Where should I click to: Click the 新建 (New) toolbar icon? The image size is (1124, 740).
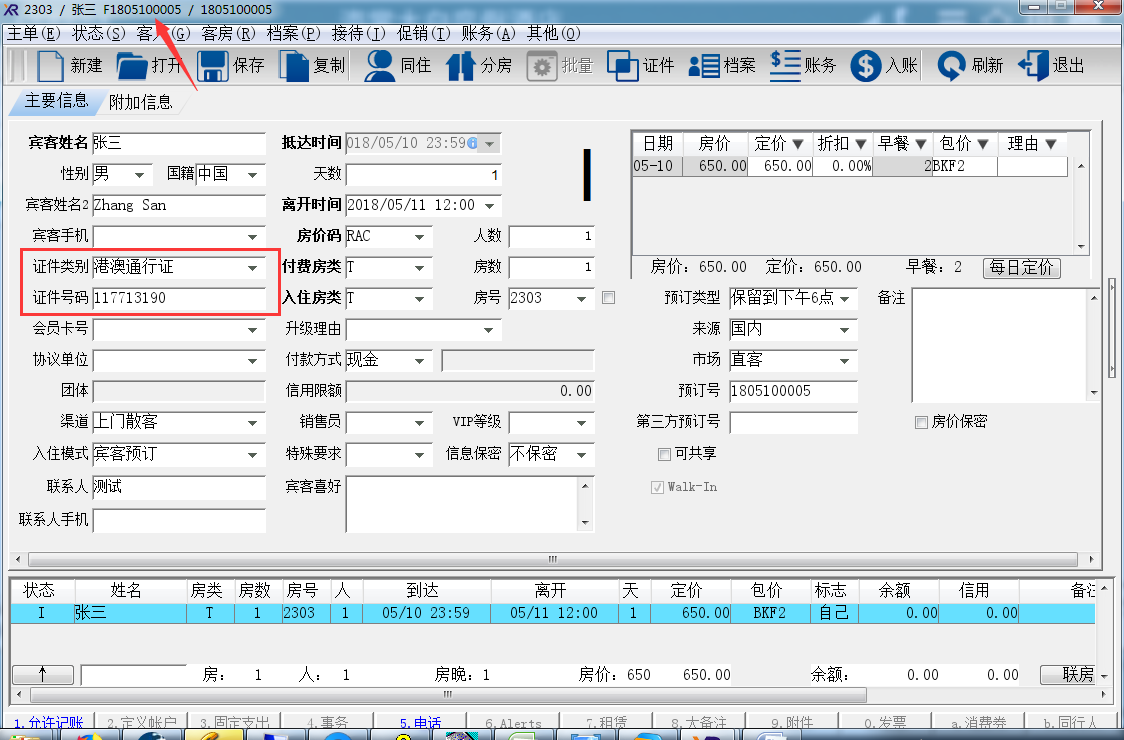(50, 66)
